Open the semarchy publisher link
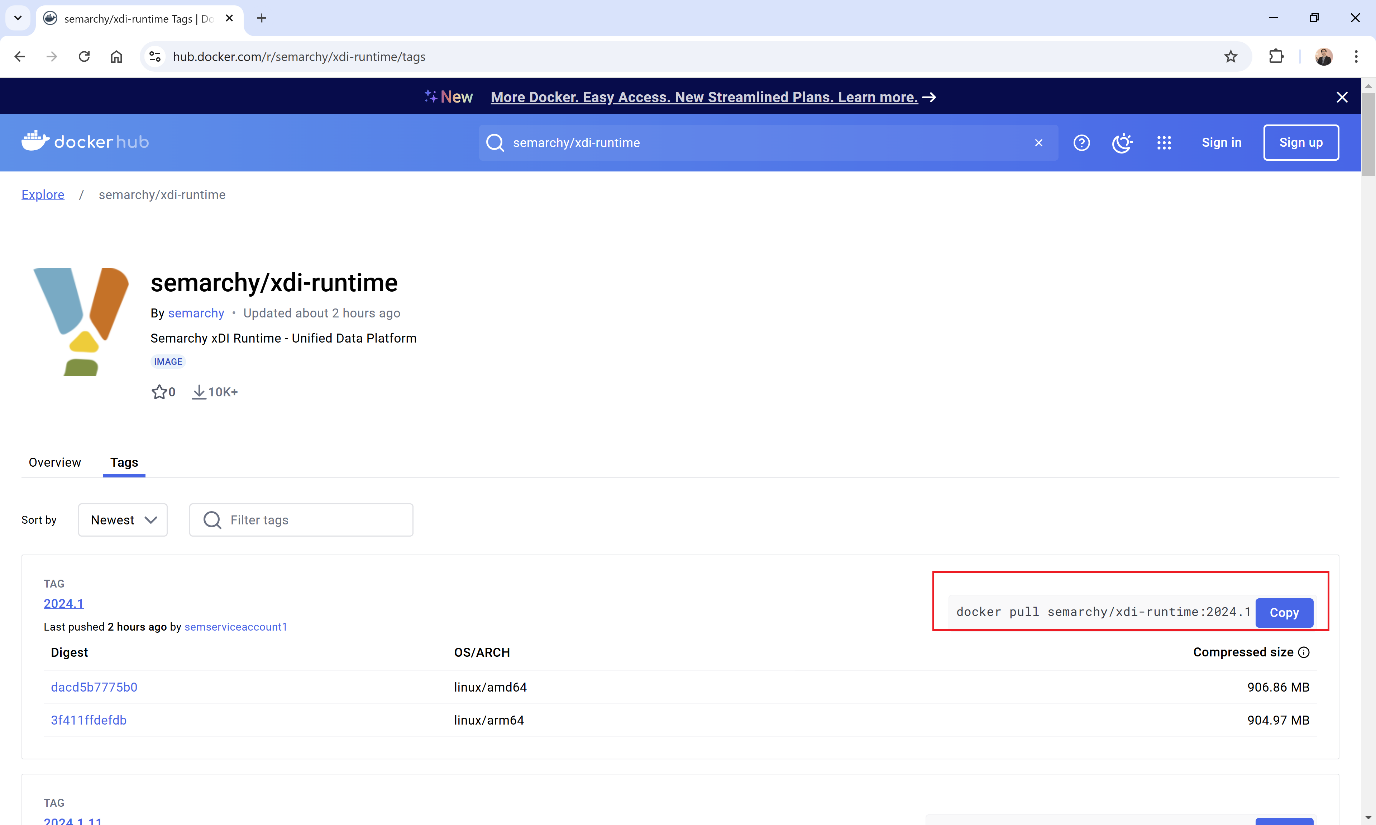Screen dimensions: 1376x825 (196, 313)
